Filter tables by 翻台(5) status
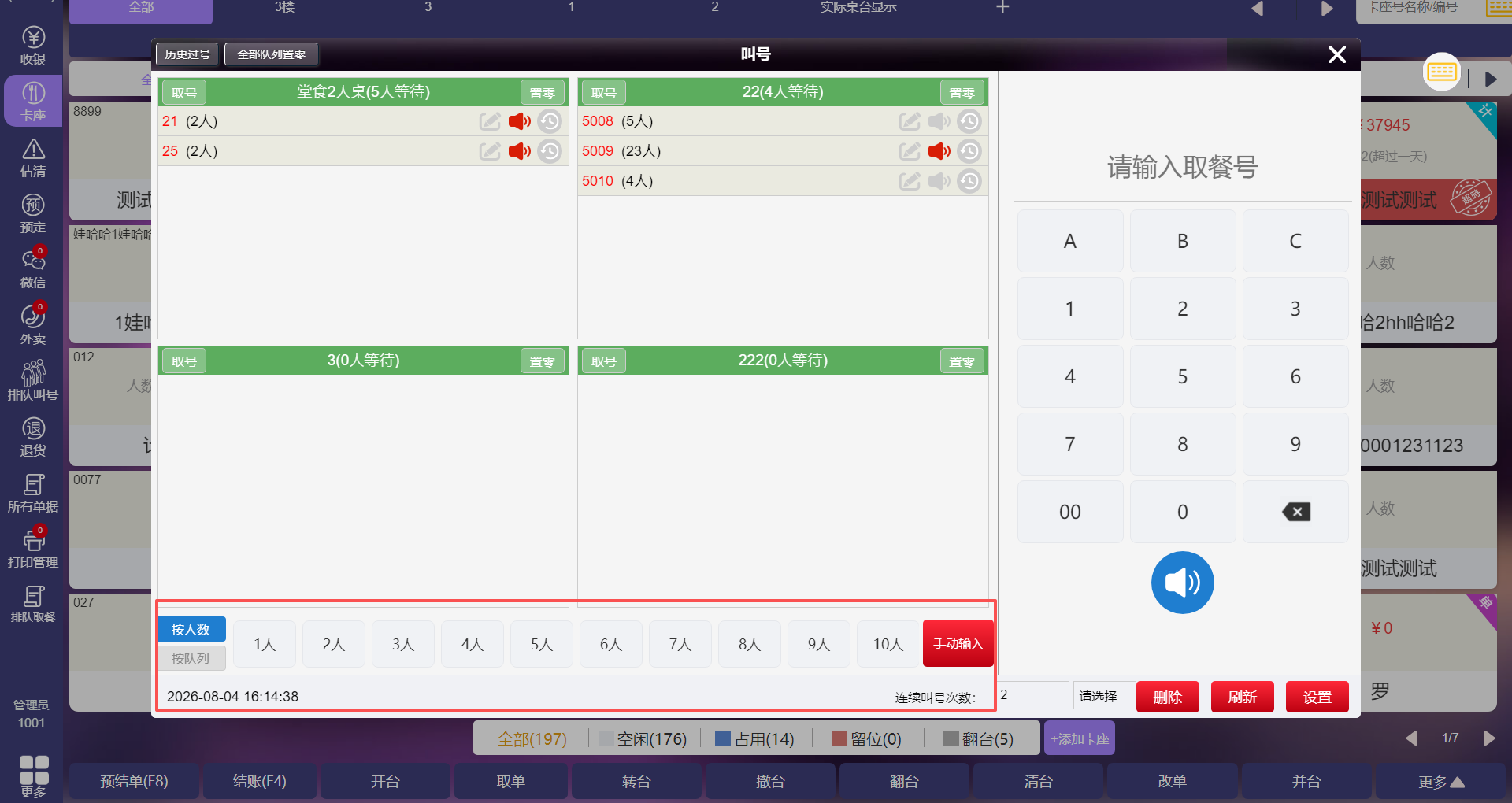Screen dimensions: 1512x803 (978, 739)
